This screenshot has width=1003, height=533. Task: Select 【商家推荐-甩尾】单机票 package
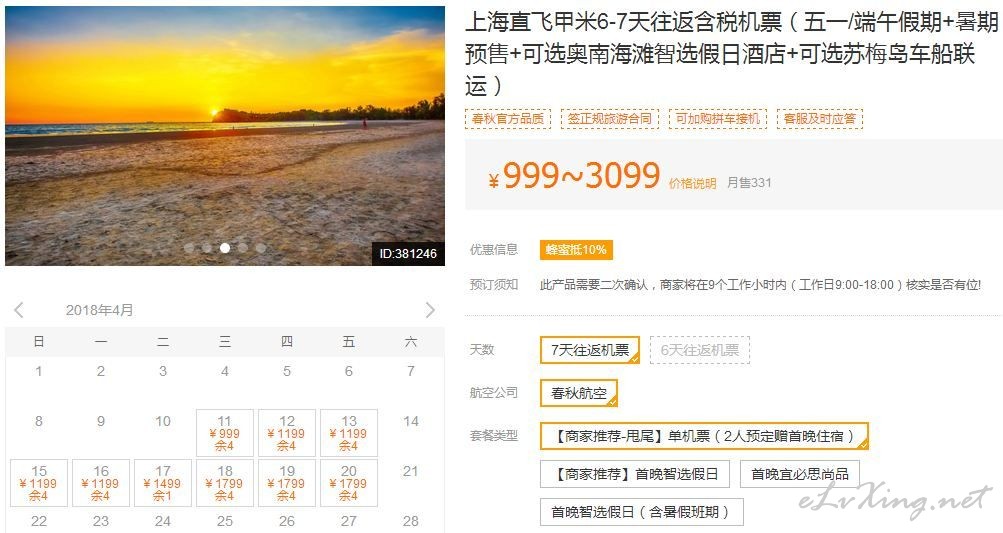click(704, 436)
